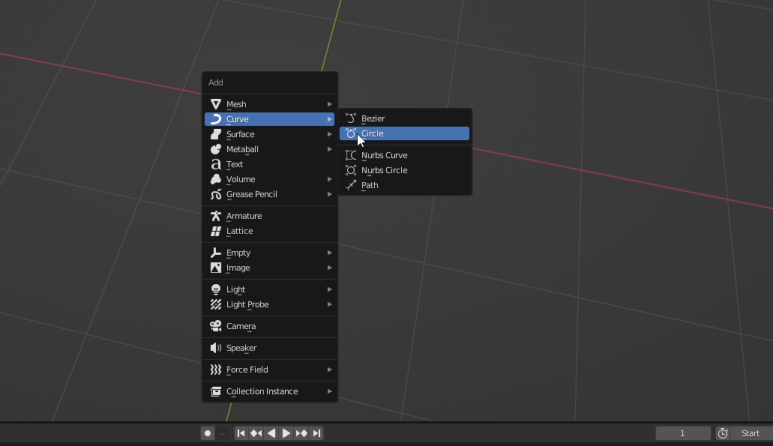The width and height of the screenshot is (773, 446).
Task: Jump to previous keyframe
Action: pos(256,433)
